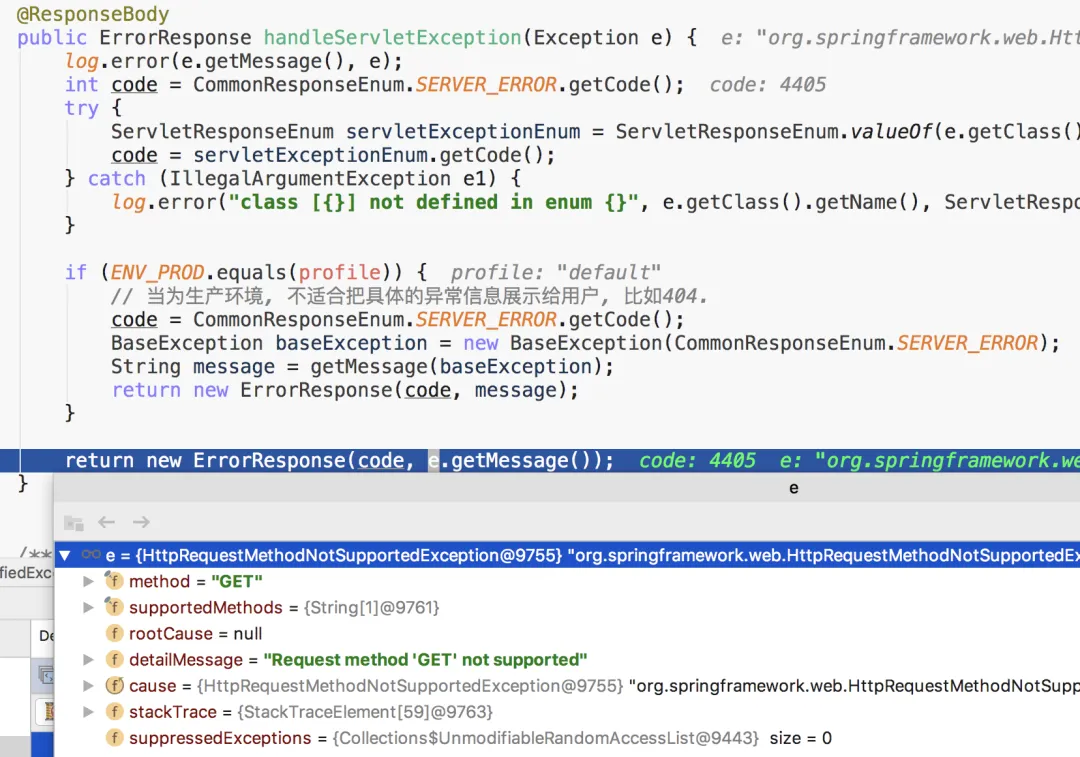Click ENV_PROD constant in if condition
This screenshot has height=757, width=1080.
158,273
